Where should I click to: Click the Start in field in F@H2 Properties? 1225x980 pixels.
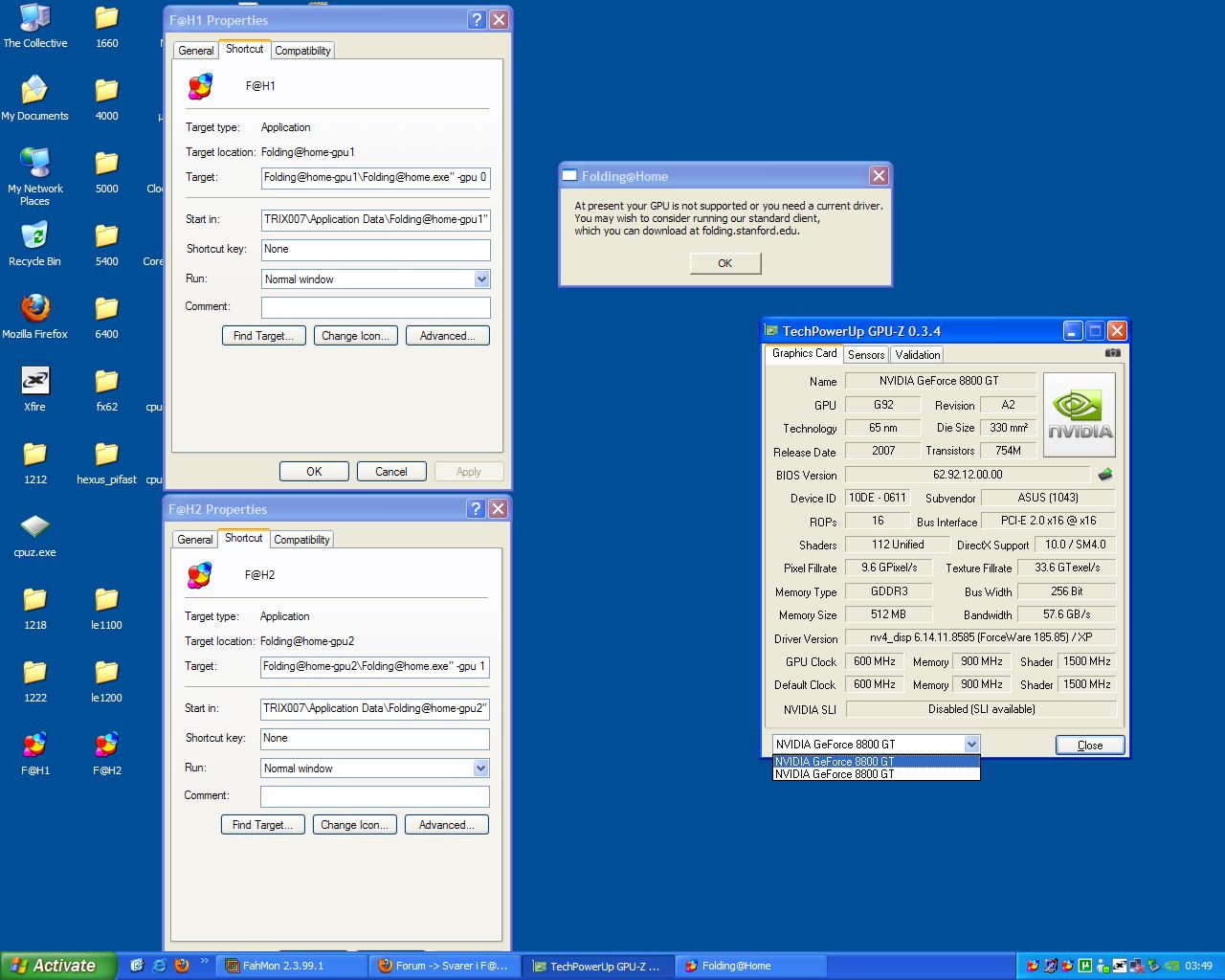point(375,709)
